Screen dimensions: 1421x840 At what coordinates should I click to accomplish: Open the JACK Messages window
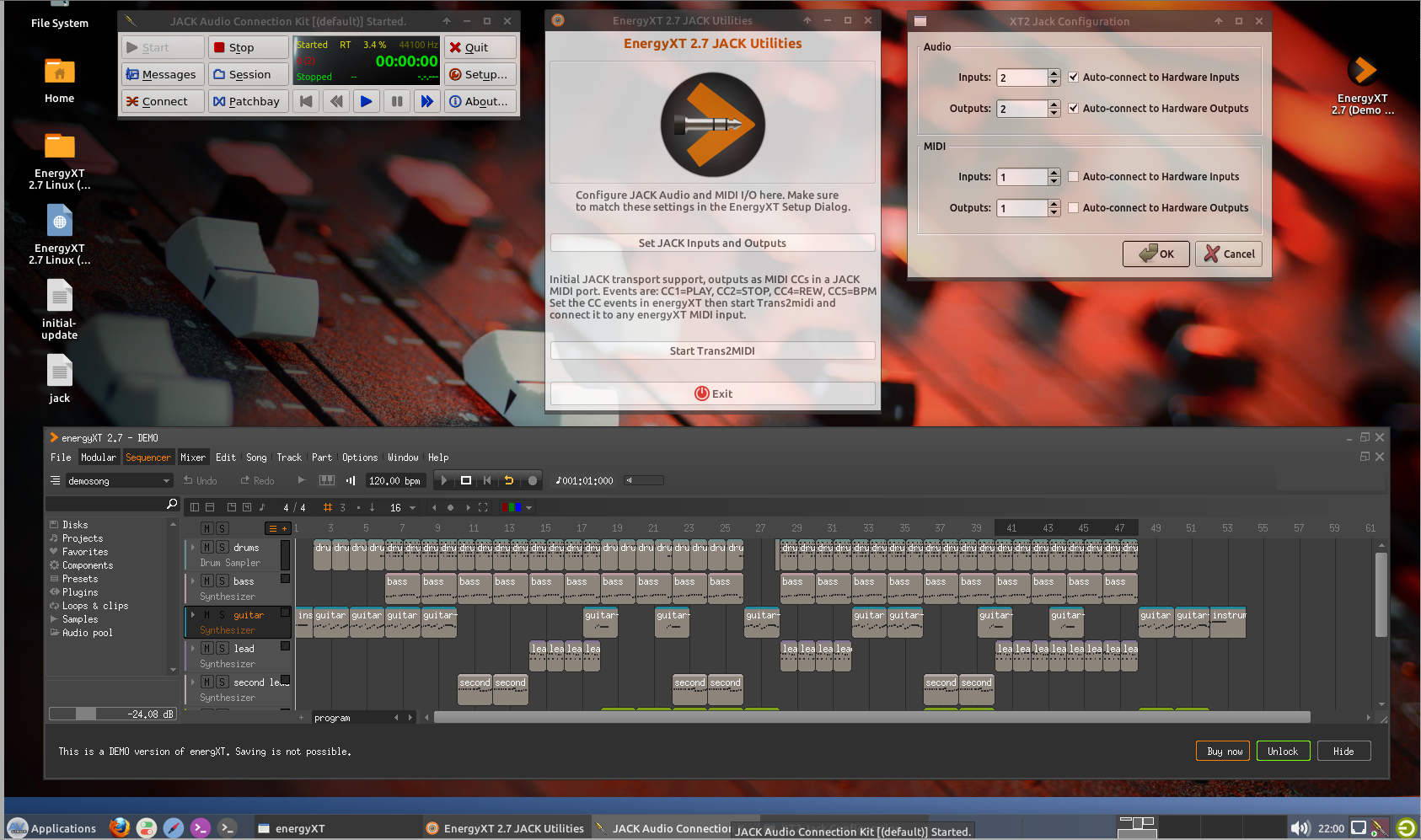[163, 74]
